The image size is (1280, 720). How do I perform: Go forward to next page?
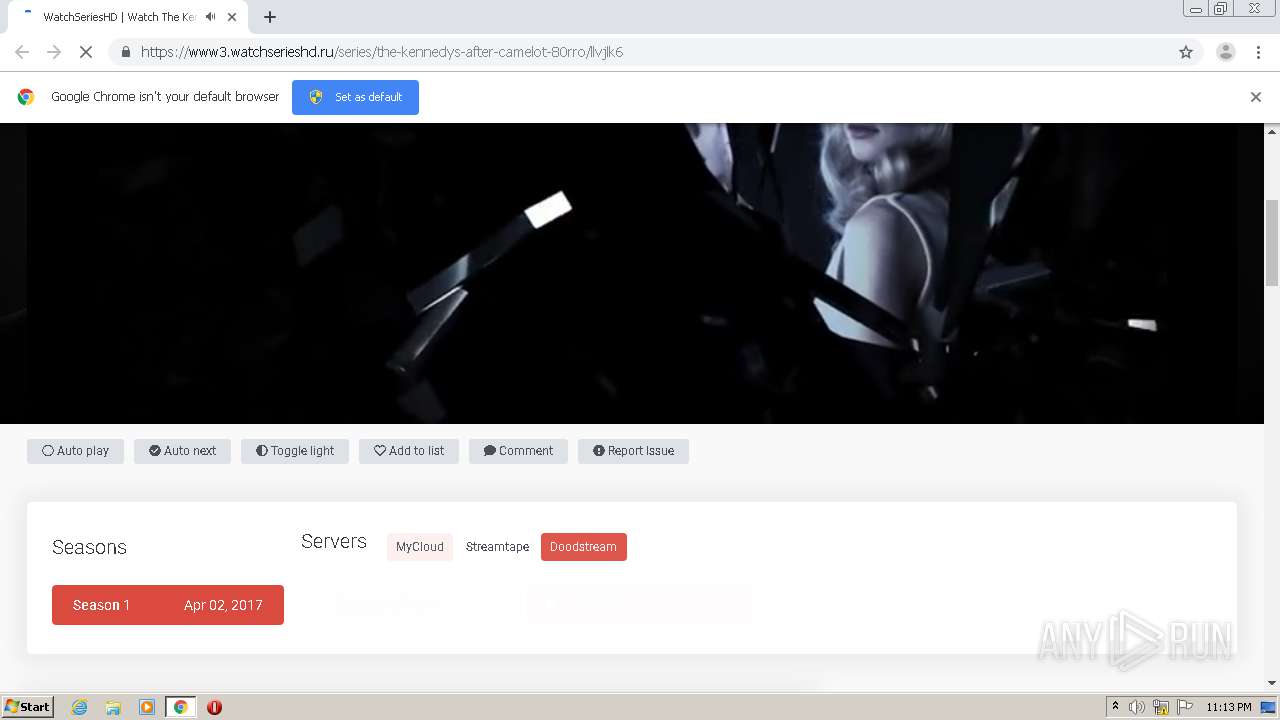(54, 52)
